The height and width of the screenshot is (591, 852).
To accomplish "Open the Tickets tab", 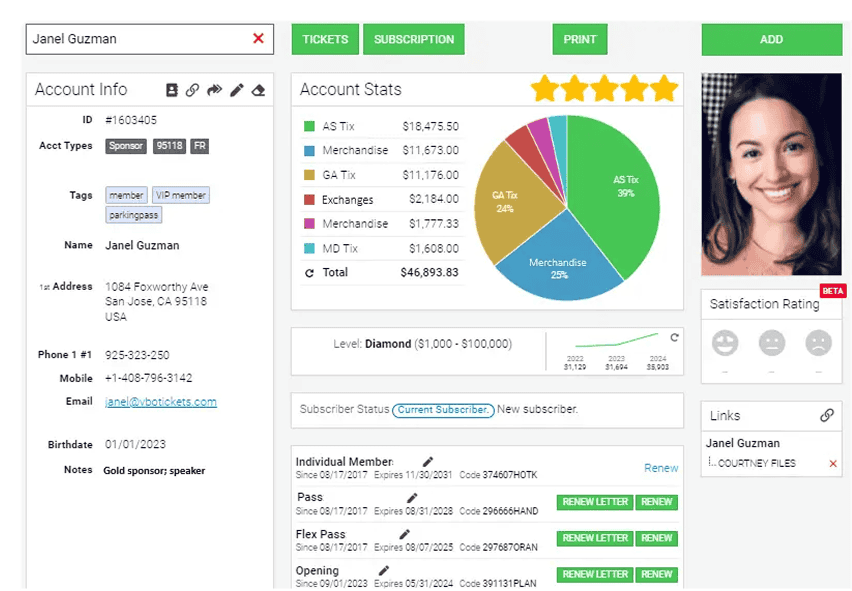I will click(x=325, y=39).
